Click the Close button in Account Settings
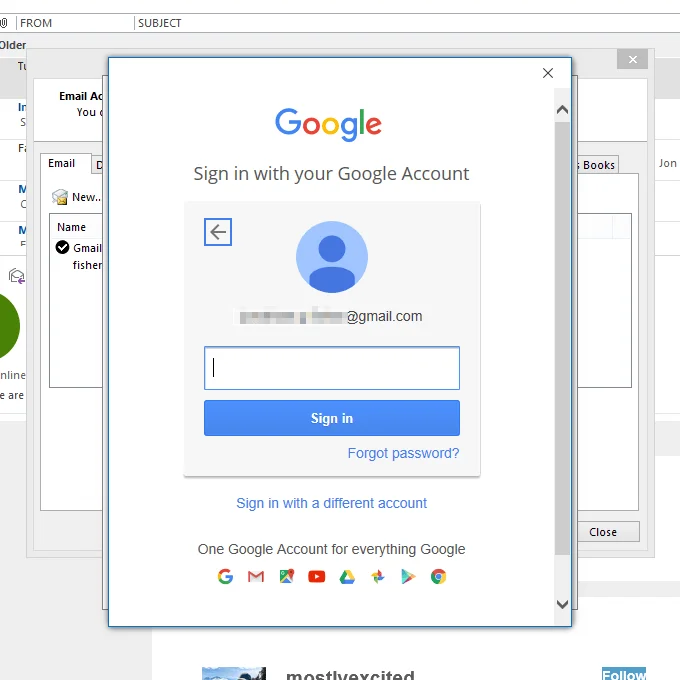The height and width of the screenshot is (680, 680). coord(603,532)
